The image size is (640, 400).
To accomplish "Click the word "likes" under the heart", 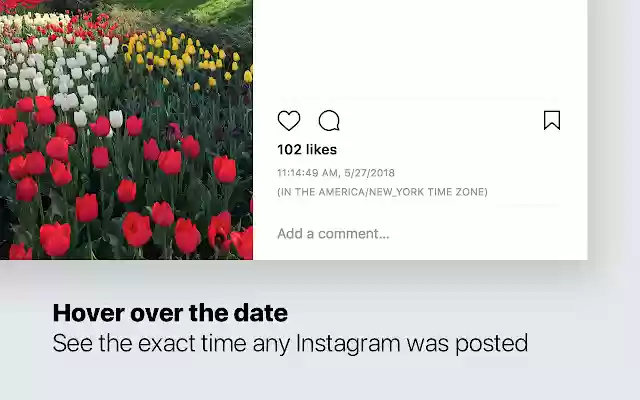I will tap(321, 149).
